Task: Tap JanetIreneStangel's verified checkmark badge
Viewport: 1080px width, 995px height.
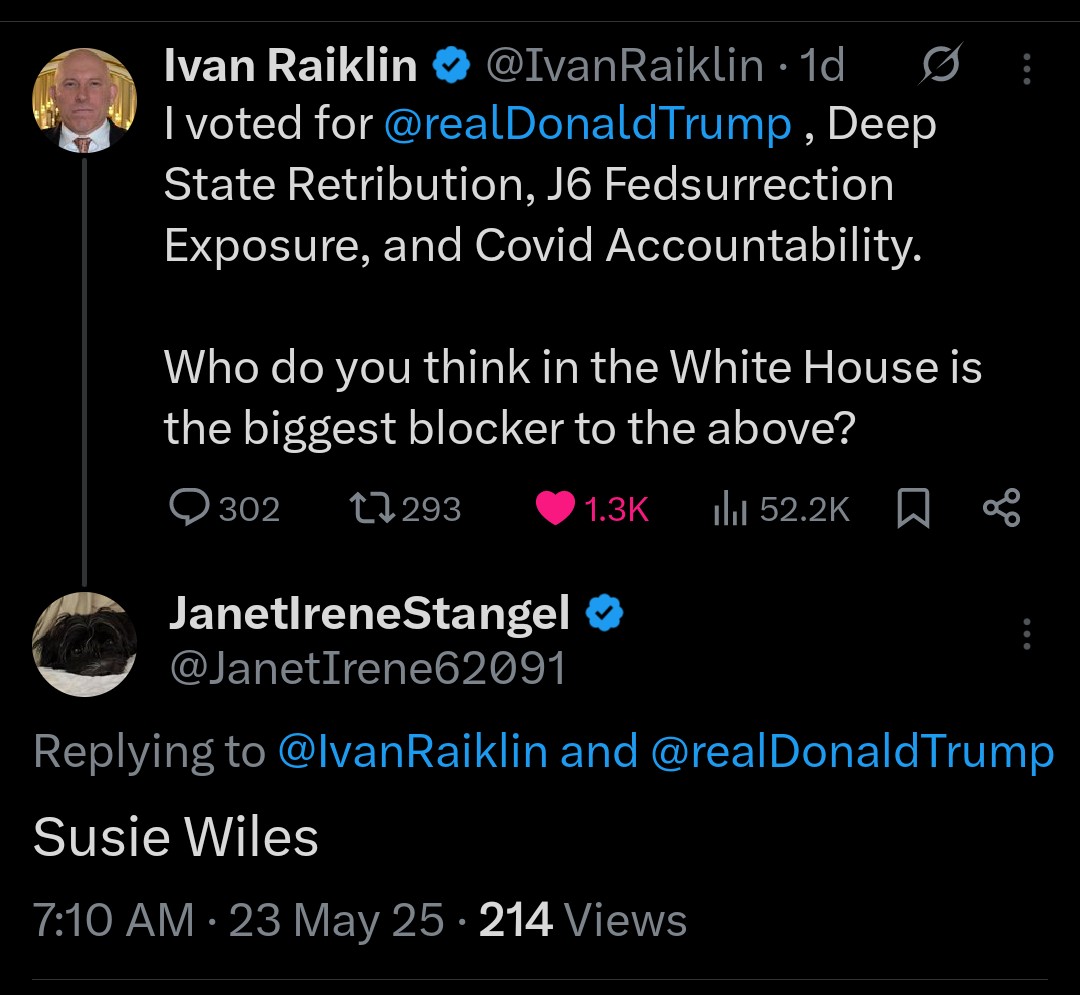Action: coord(604,613)
